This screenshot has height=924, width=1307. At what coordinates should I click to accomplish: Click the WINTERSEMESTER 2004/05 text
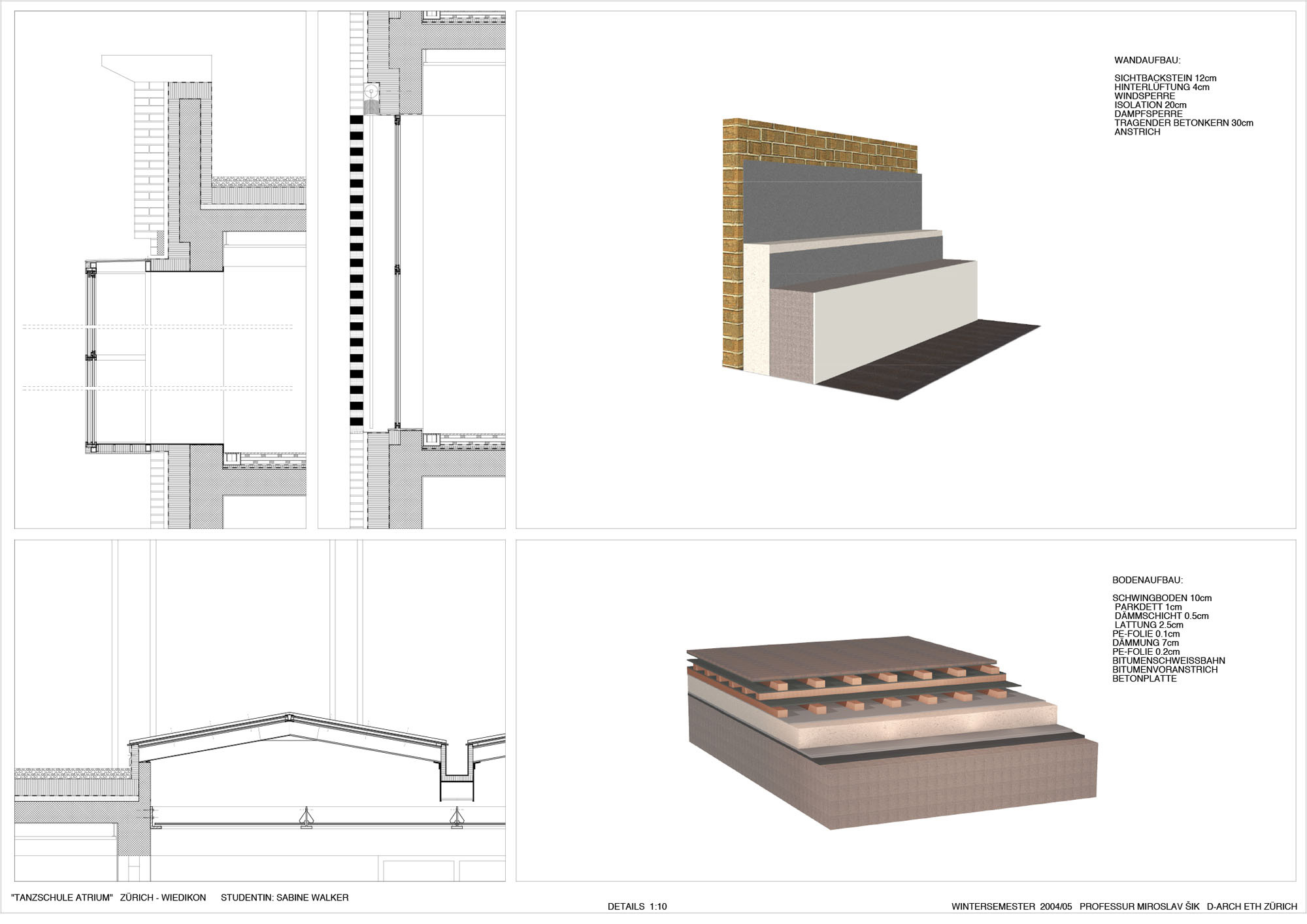click(x=1012, y=906)
